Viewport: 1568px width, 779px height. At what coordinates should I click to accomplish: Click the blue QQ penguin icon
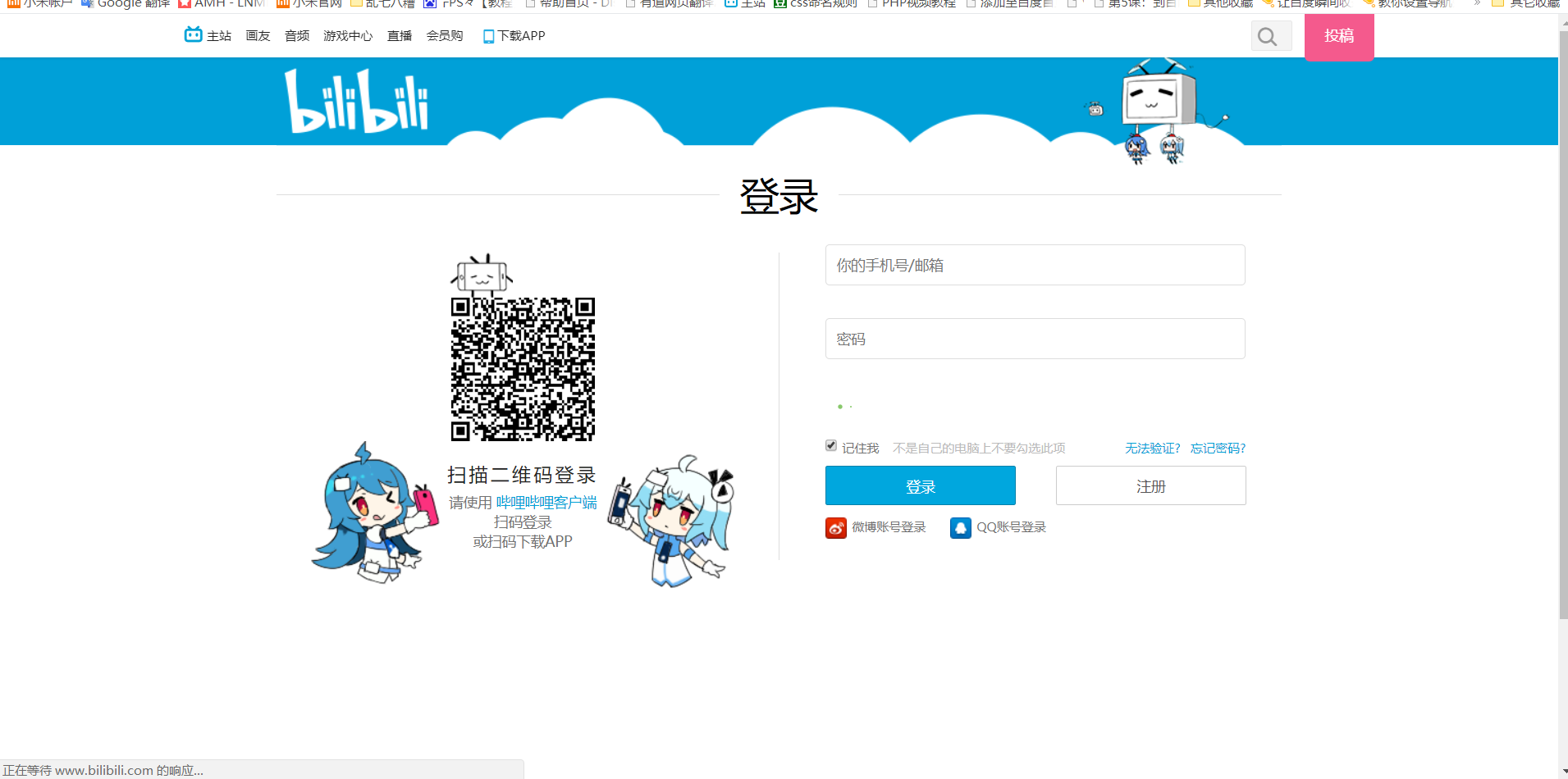[960, 527]
